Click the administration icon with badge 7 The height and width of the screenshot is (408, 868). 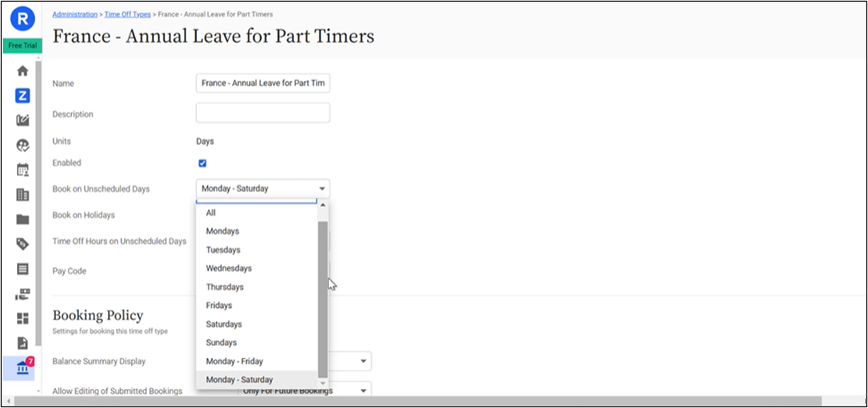click(x=22, y=368)
